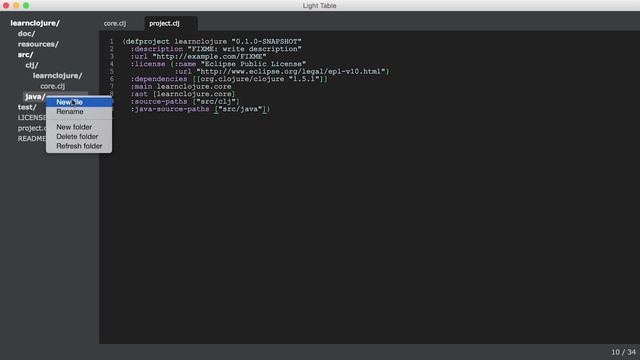This screenshot has width=640, height=360.
Task: Open the LICENSE file in tree
Action: pos(32,118)
